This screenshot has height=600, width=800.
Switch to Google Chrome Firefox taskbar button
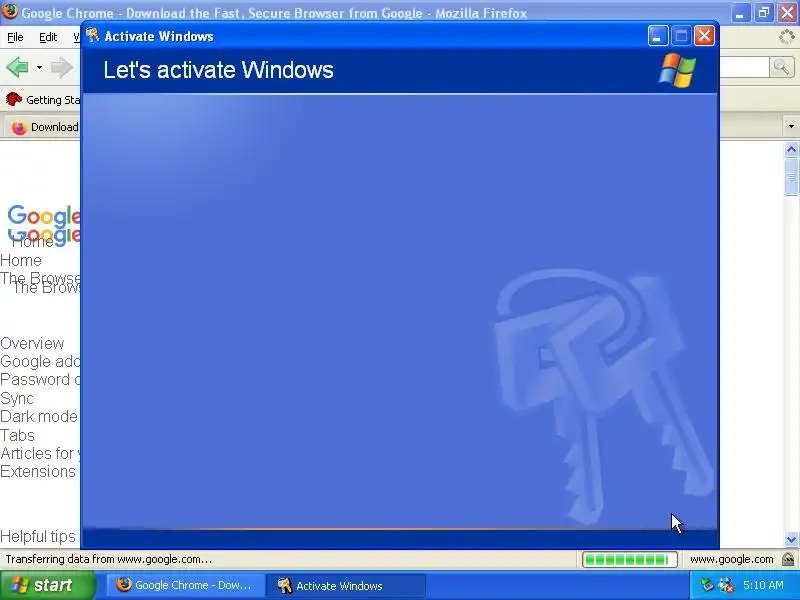[x=185, y=585]
